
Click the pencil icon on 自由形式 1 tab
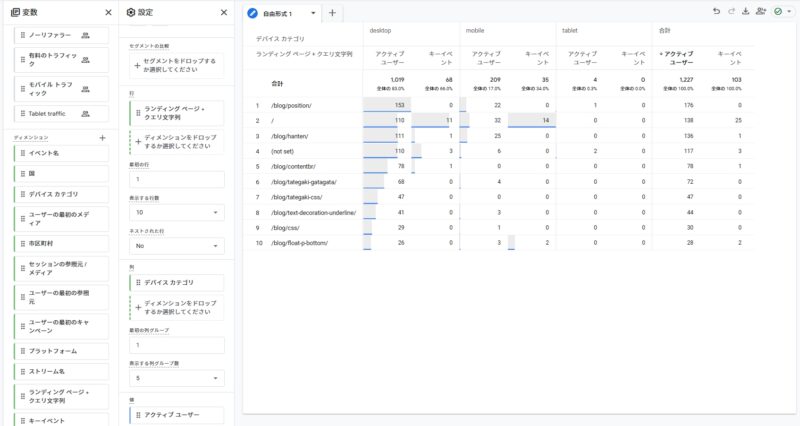[254, 13]
